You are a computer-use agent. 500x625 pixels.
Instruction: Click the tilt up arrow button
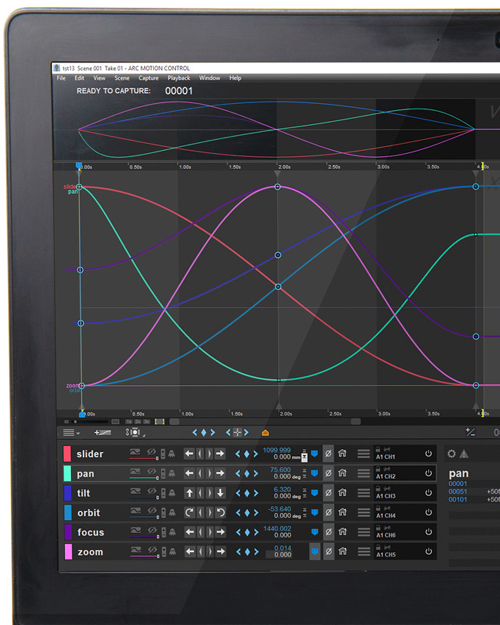189,493
